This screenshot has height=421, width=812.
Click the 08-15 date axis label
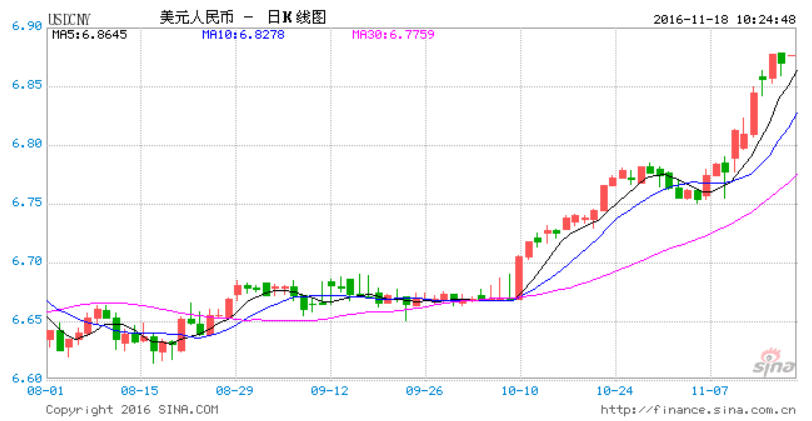coord(139,392)
